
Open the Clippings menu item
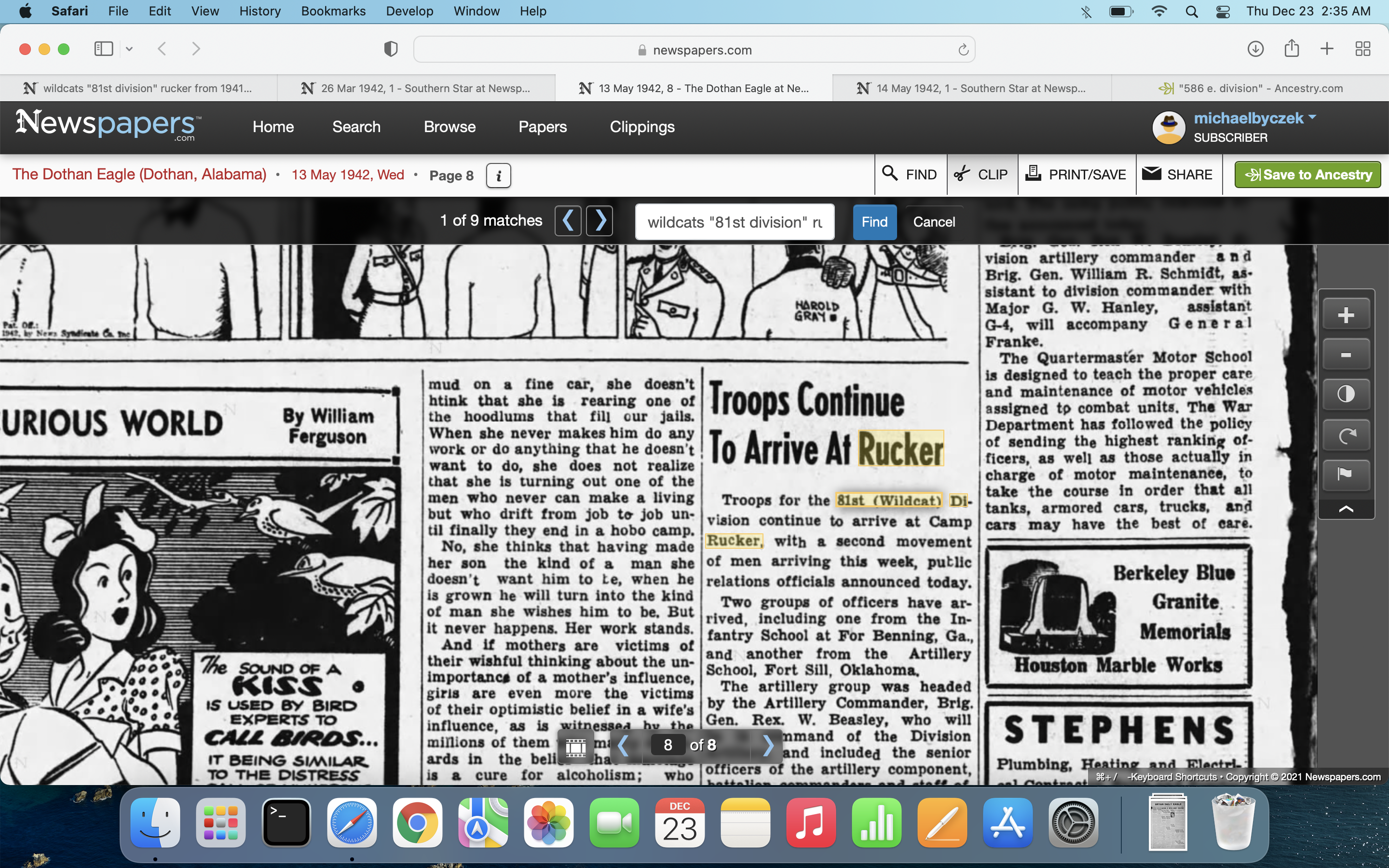coord(642,127)
